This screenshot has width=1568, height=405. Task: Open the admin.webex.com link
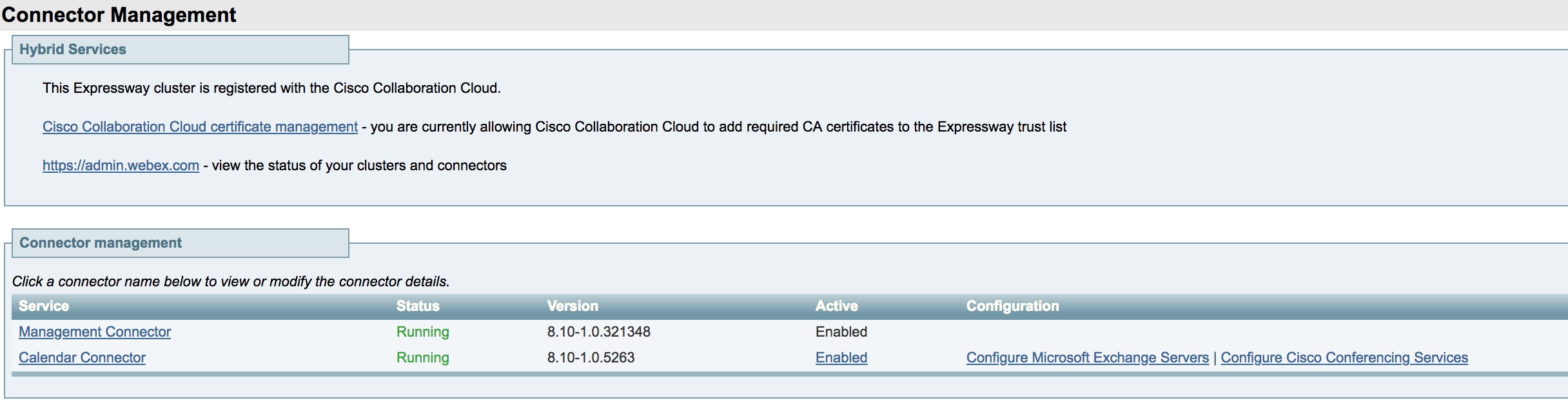tap(121, 166)
